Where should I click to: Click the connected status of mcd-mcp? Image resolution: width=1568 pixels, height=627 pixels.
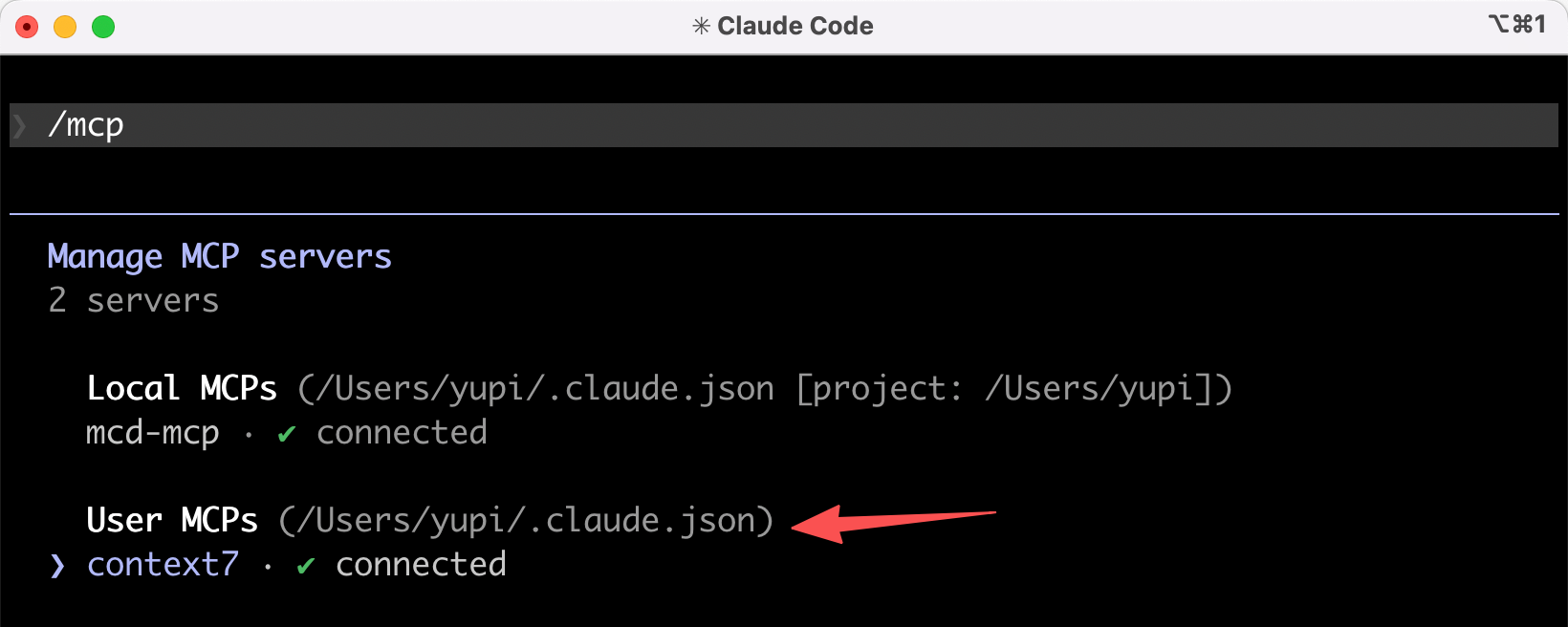pos(402,433)
